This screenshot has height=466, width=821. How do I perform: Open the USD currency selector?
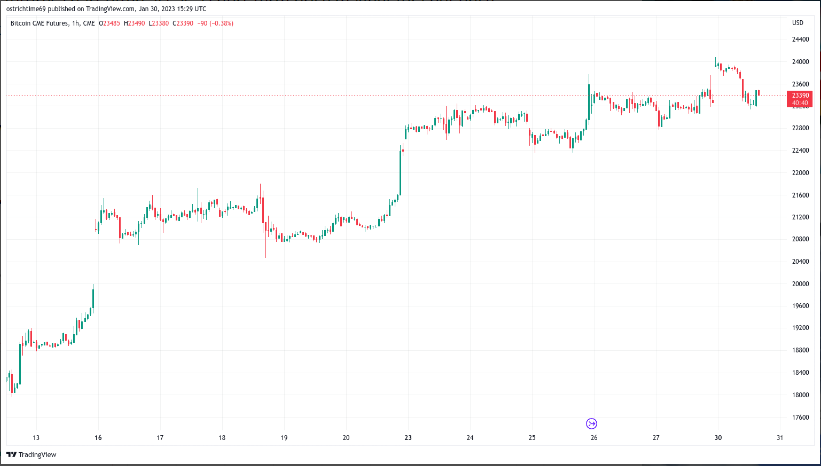(x=798, y=22)
